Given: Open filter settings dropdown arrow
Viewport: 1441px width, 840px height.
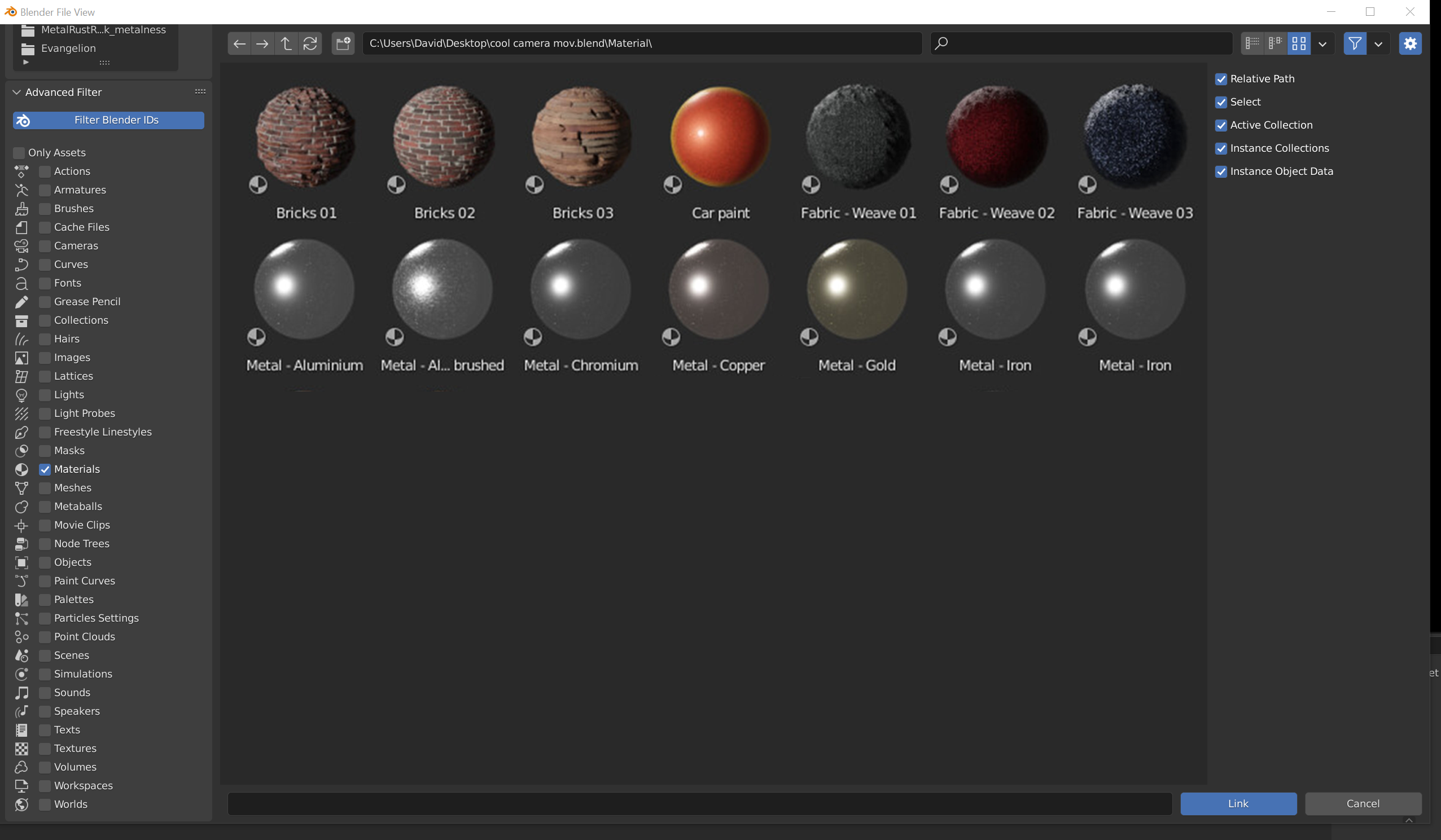Looking at the screenshot, I should tap(1378, 43).
